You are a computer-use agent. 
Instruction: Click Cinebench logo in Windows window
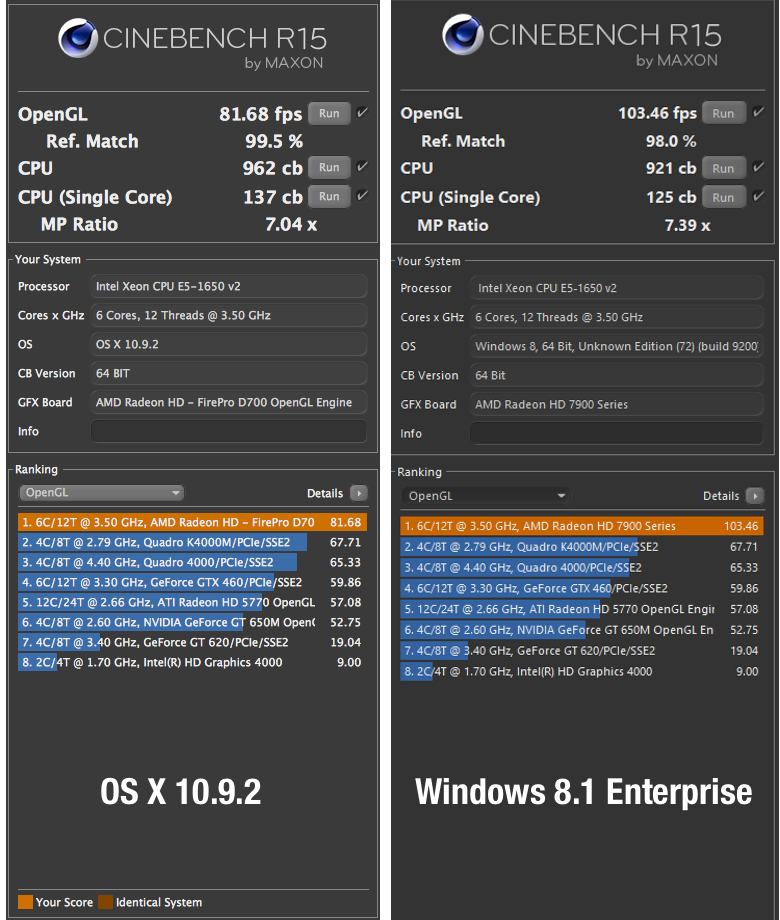coord(462,35)
